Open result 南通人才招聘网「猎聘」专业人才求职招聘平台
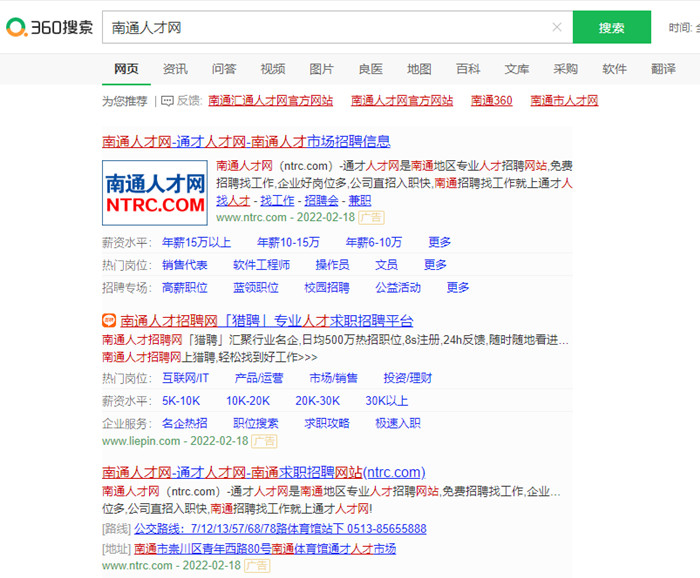The height and width of the screenshot is (578, 700). [x=267, y=320]
